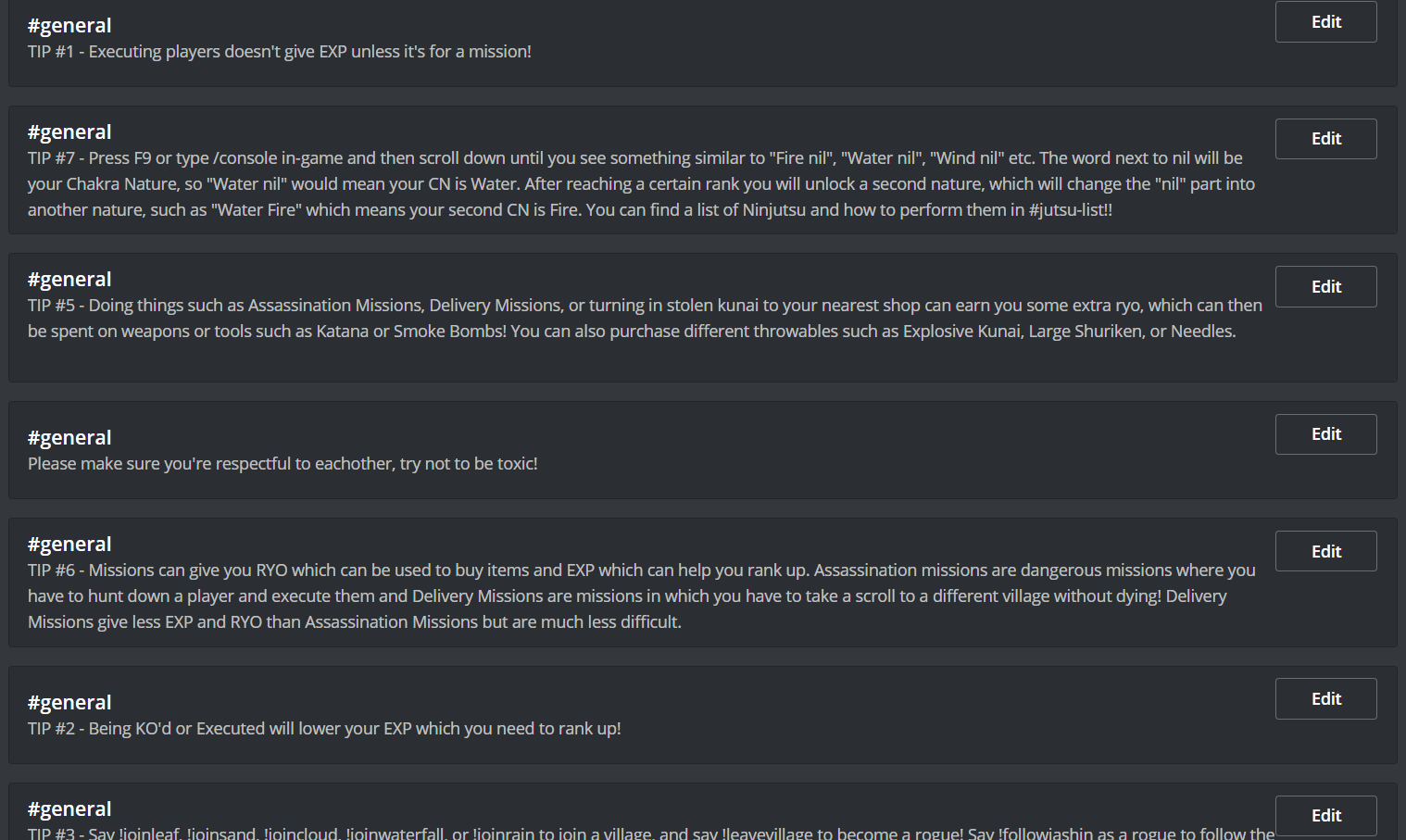Select the TIP #6 message text

pyautogui.click(x=642, y=596)
